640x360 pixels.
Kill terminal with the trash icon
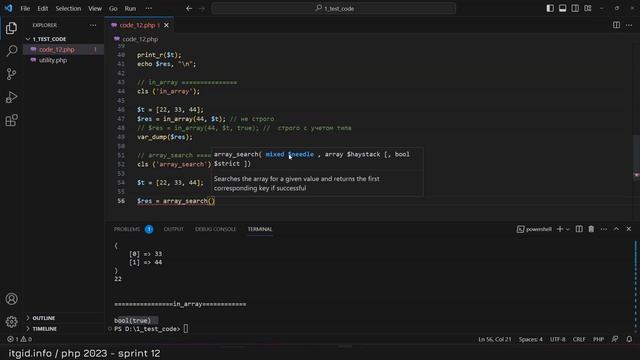591,229
